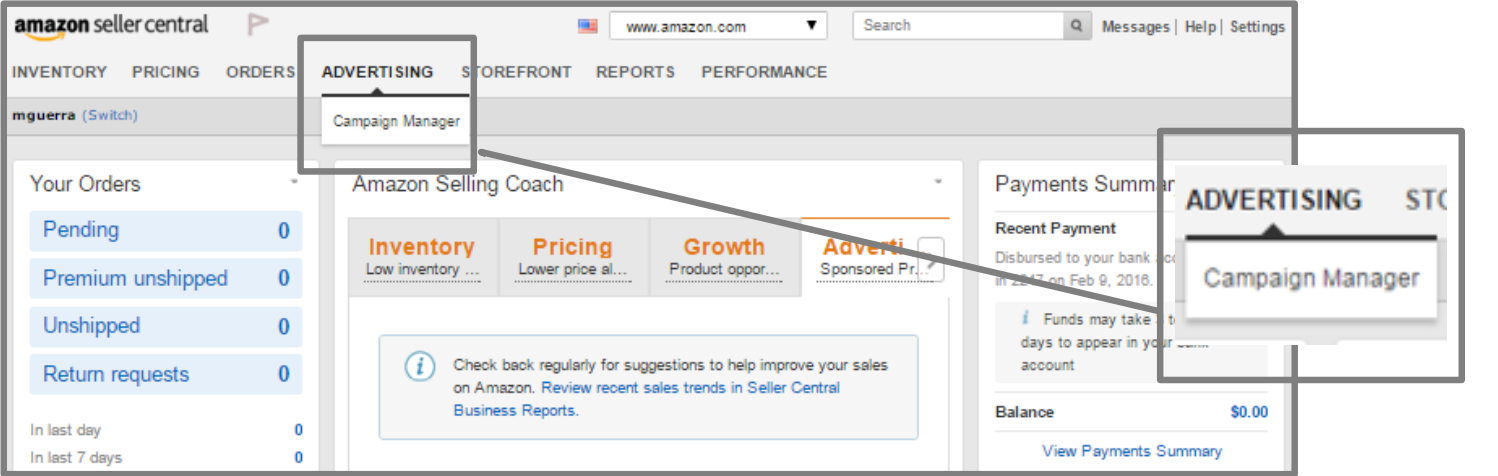Click the info icon in Selling Coach message

click(x=420, y=366)
